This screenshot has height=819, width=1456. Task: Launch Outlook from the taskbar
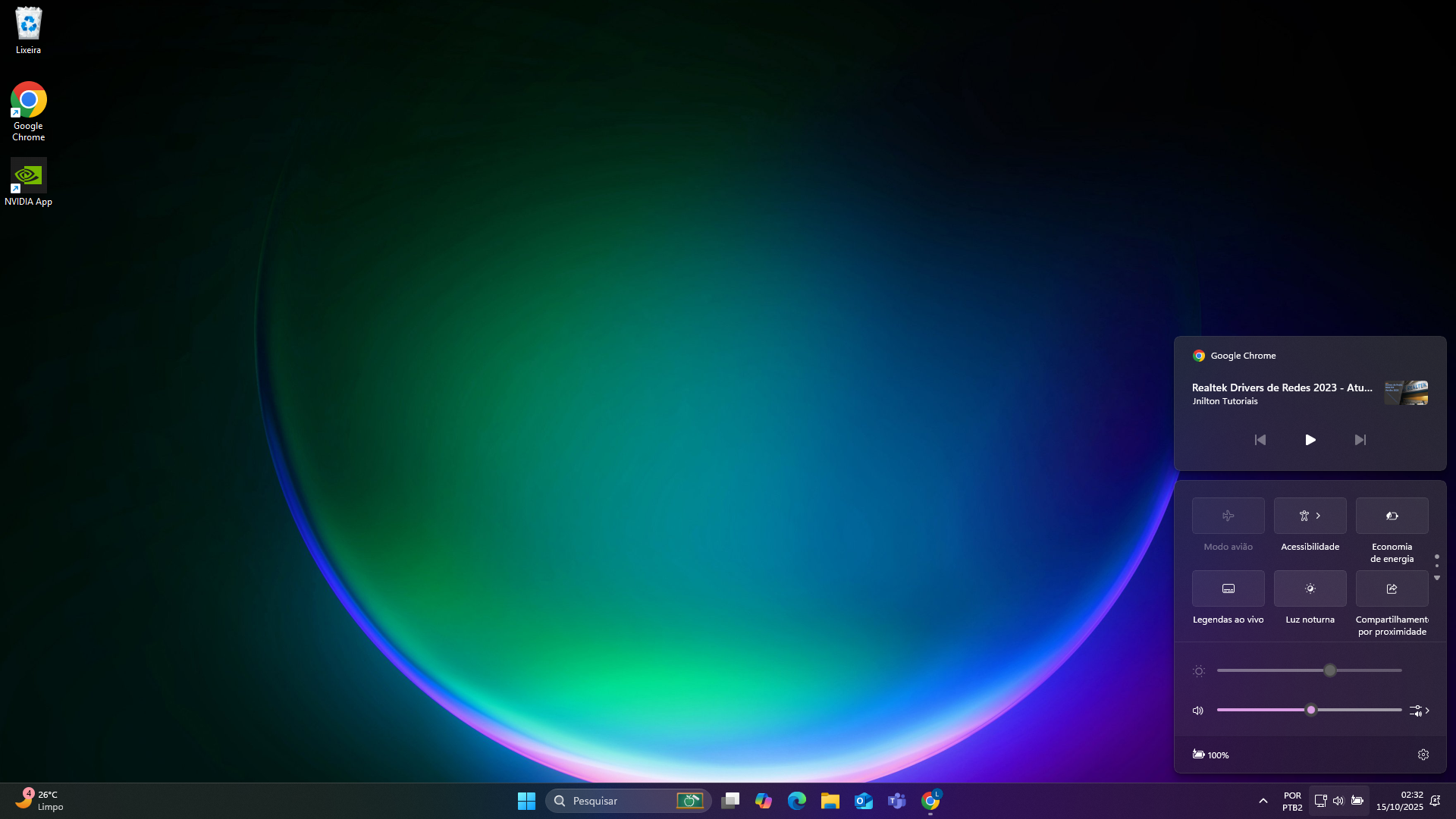pyautogui.click(x=863, y=801)
